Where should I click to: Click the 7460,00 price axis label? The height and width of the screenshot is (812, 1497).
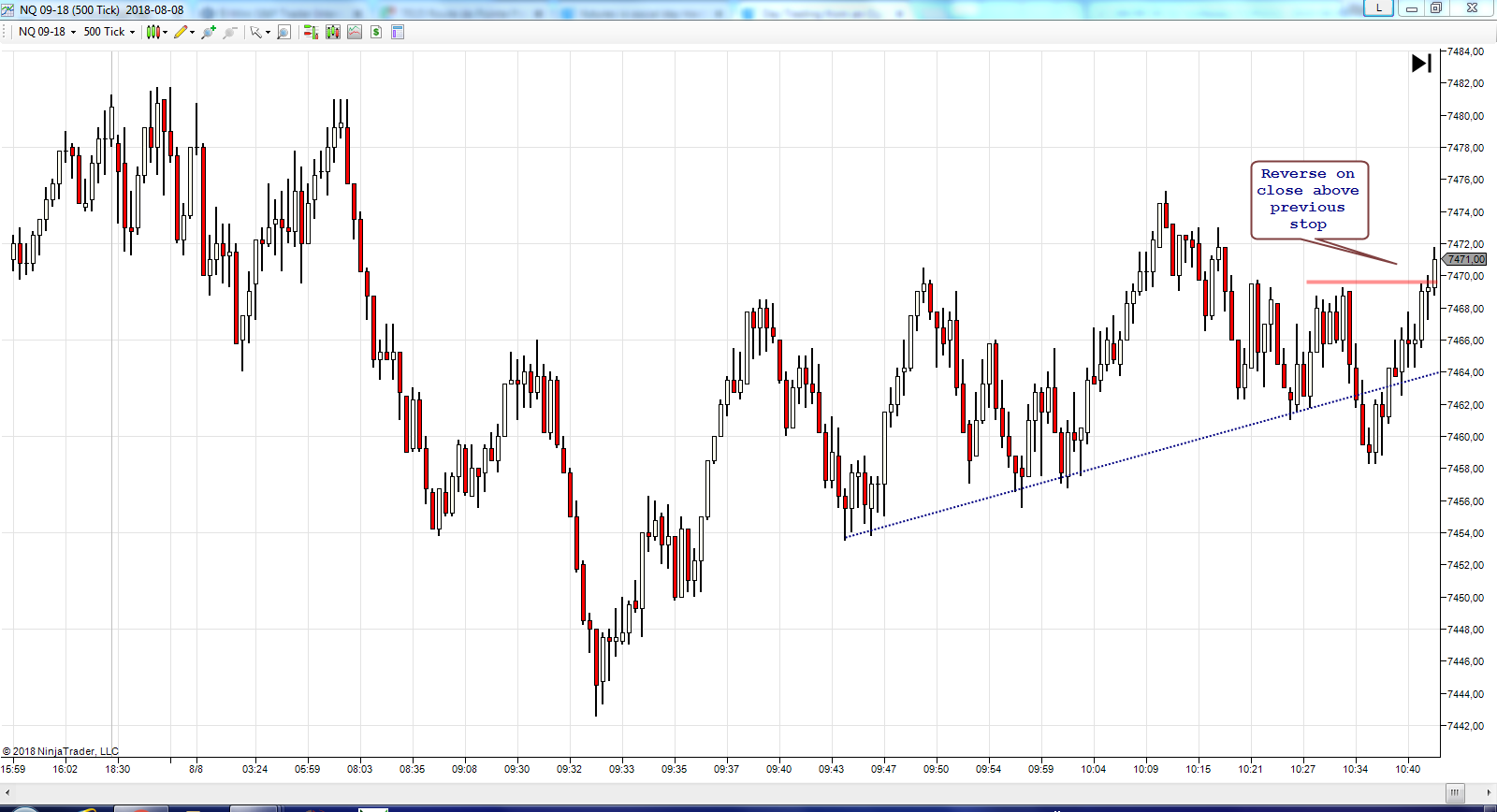point(1465,437)
